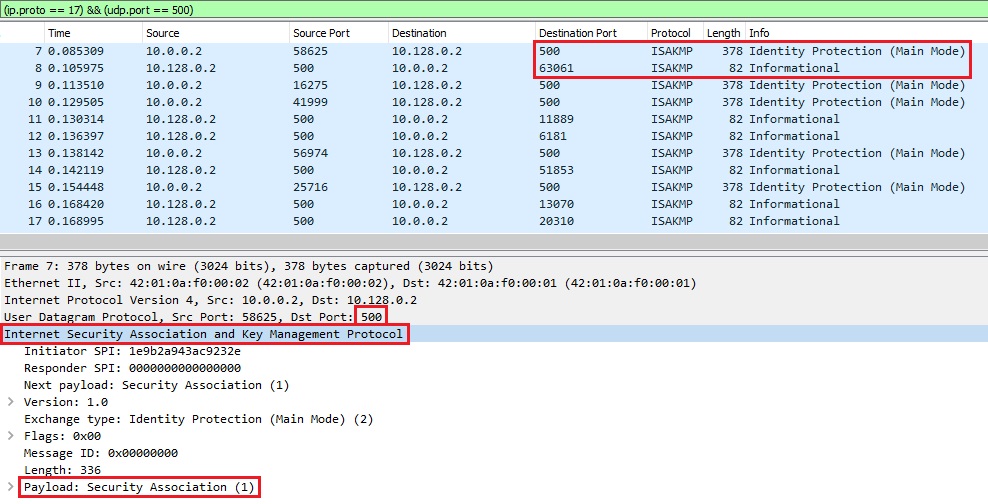The image size is (988, 504).
Task: Select Responder SPI: 0000000000000000
Action: tap(132, 368)
